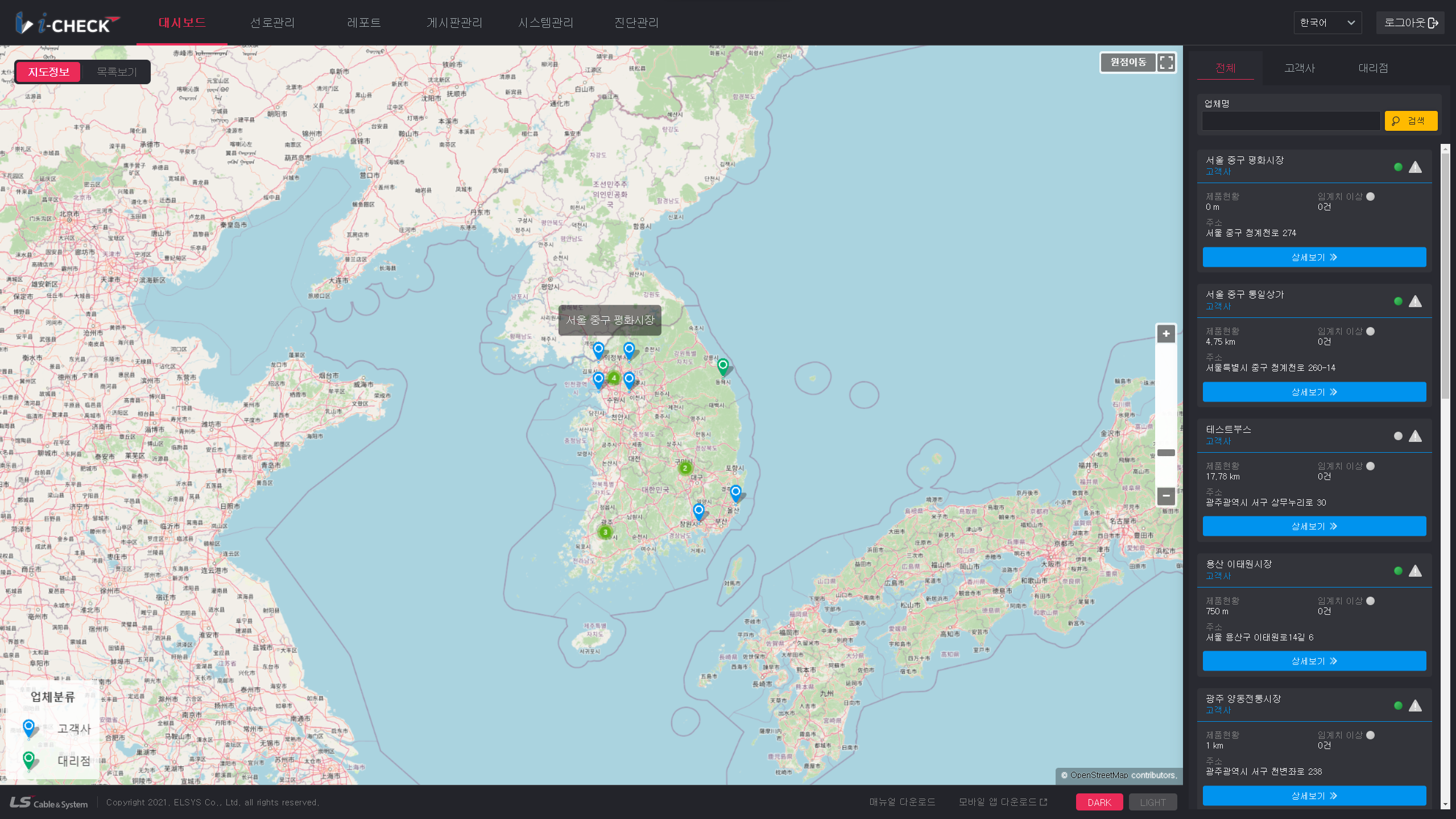Select the 전체 tab
Viewport: 1456px width, 819px height.
pyautogui.click(x=1226, y=68)
